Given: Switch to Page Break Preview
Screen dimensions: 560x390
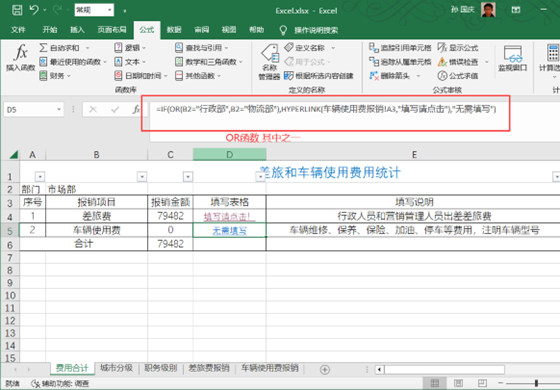Looking at the screenshot, I should 482,383.
